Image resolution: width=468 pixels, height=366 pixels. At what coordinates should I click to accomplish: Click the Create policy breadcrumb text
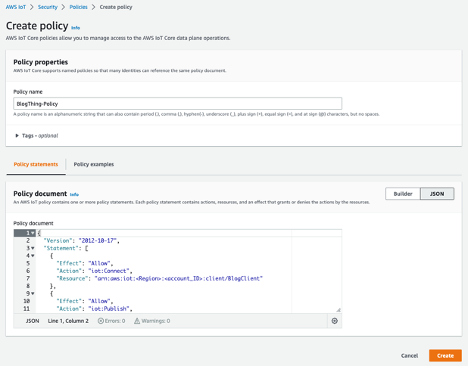coord(116,7)
